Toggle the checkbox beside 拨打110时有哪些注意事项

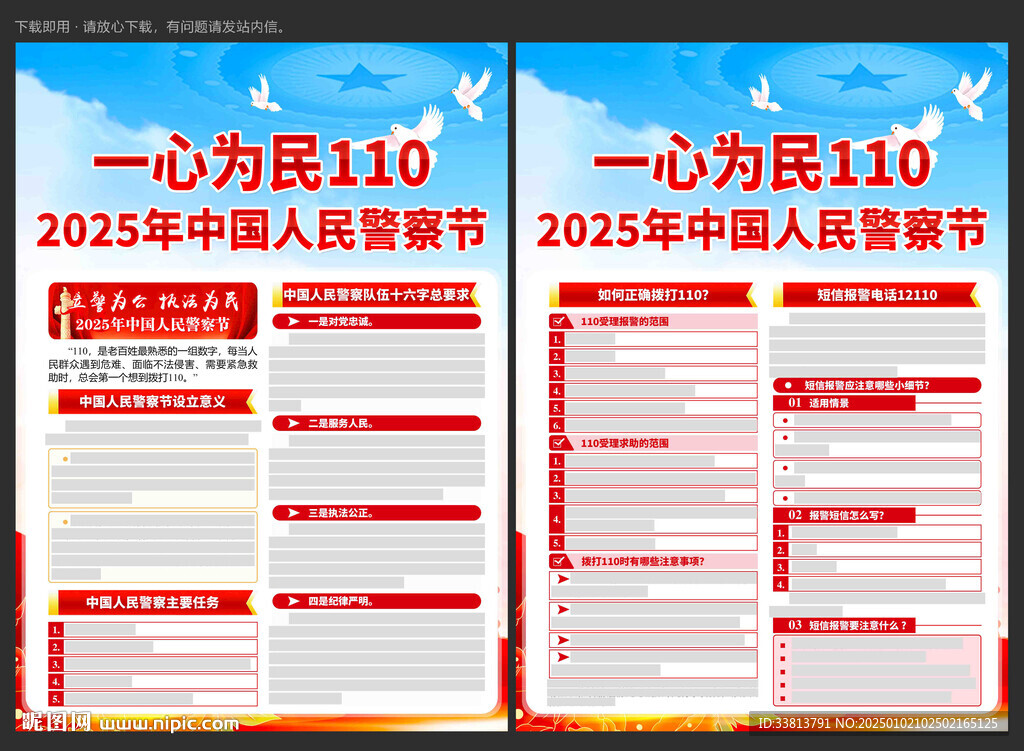(x=558, y=561)
